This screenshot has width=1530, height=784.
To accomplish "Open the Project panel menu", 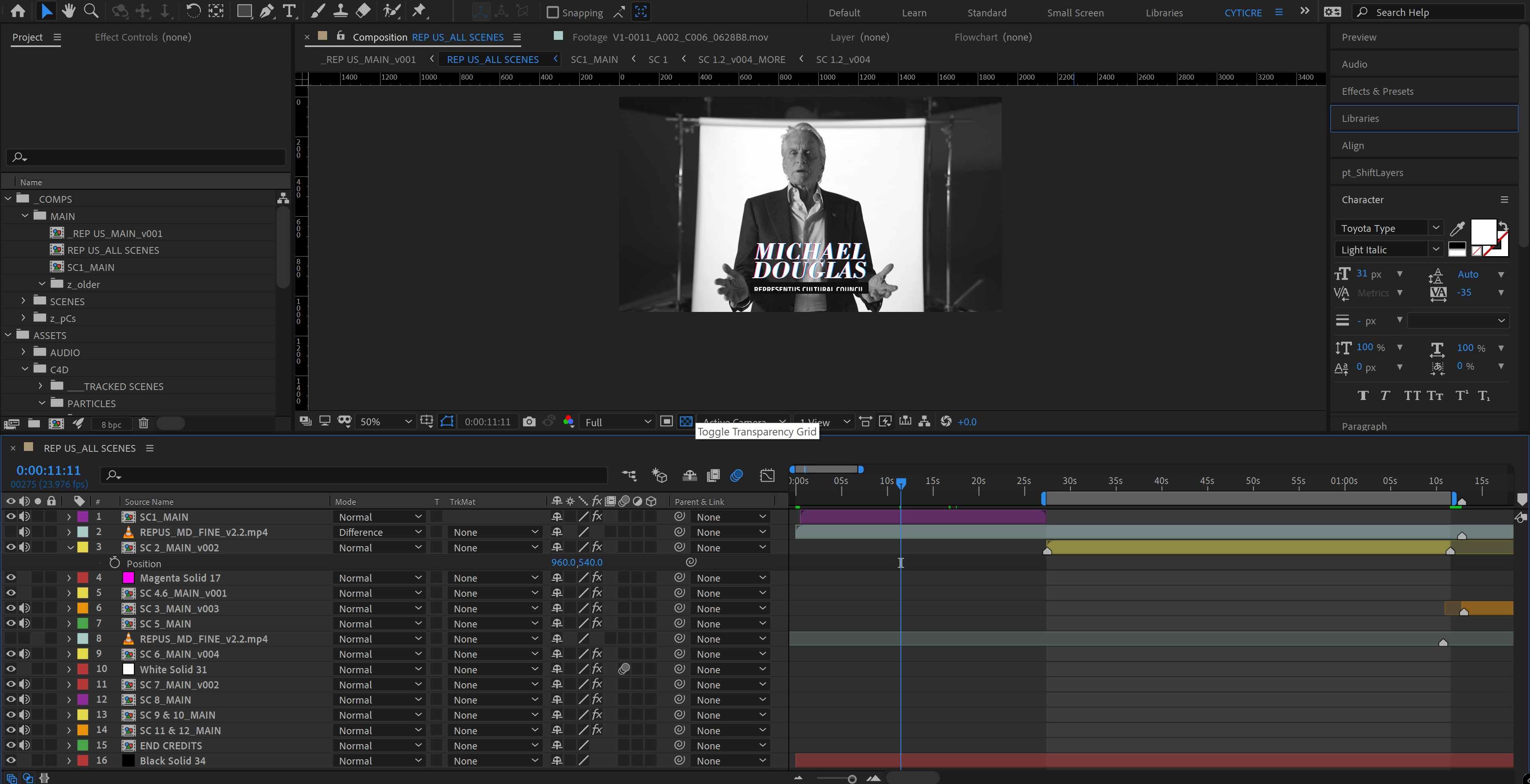I will 57,37.
